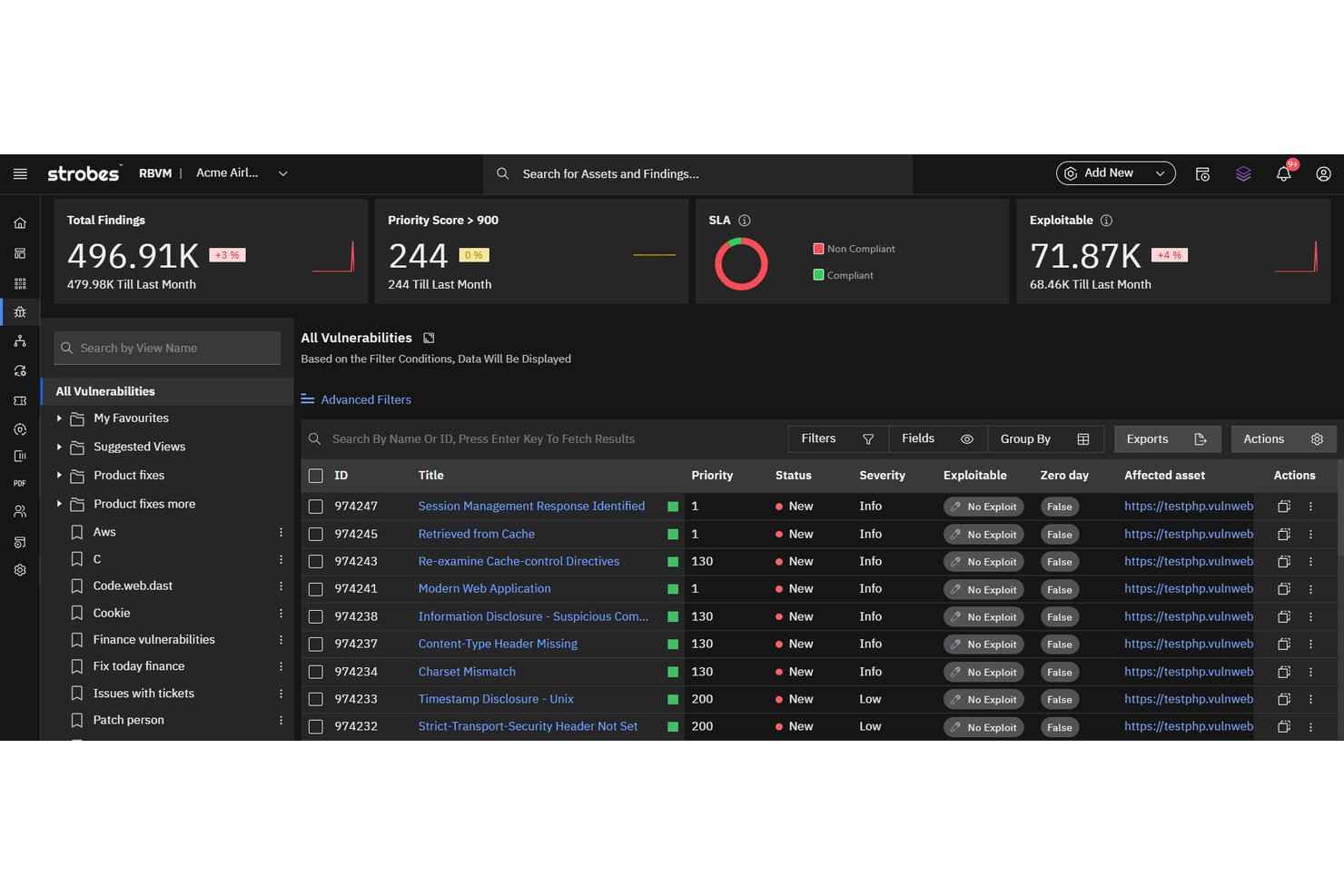Open the bug findings sidebar icon
Screen dimensions: 1344x896
point(20,311)
